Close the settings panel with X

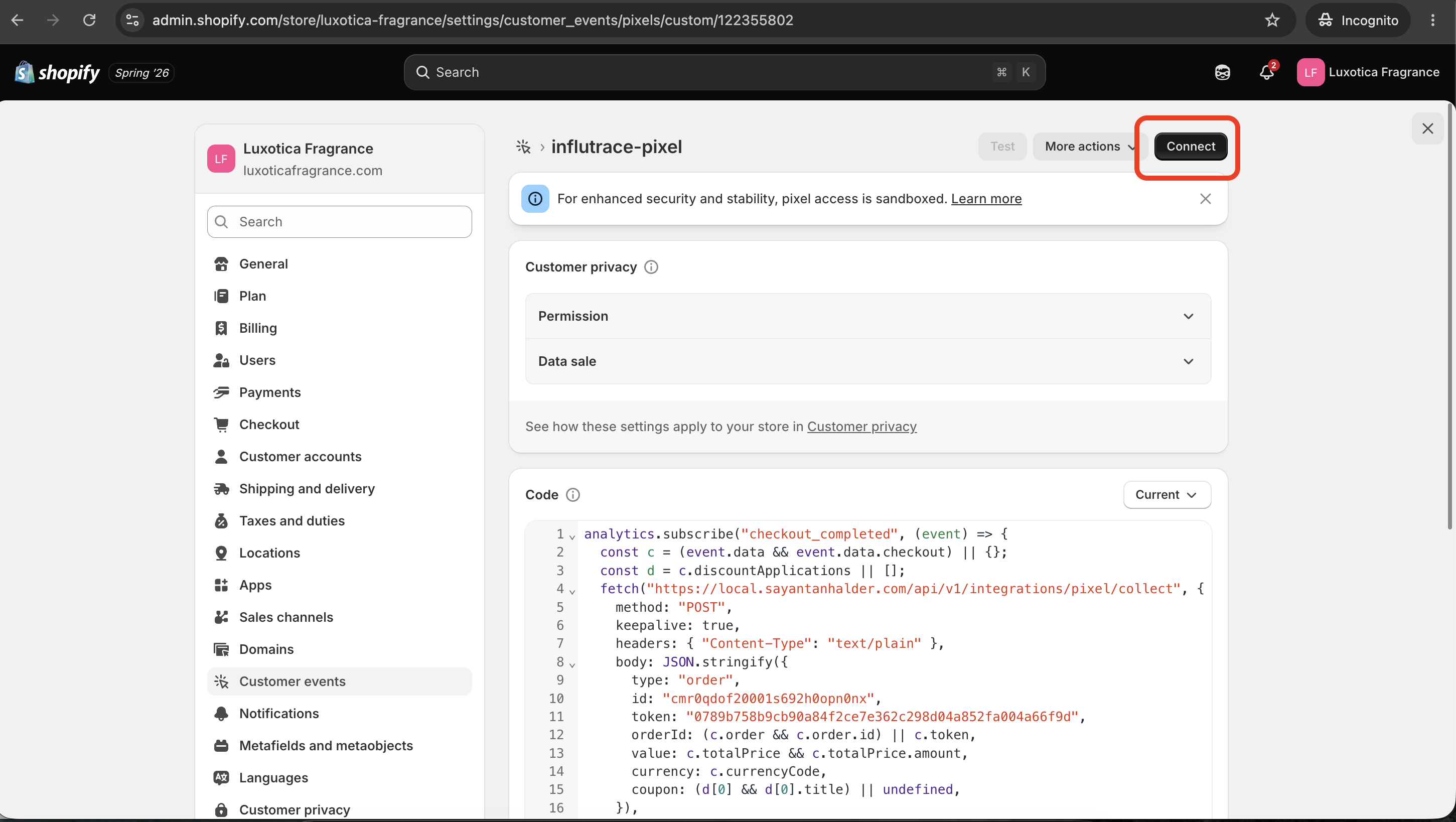click(x=1427, y=128)
